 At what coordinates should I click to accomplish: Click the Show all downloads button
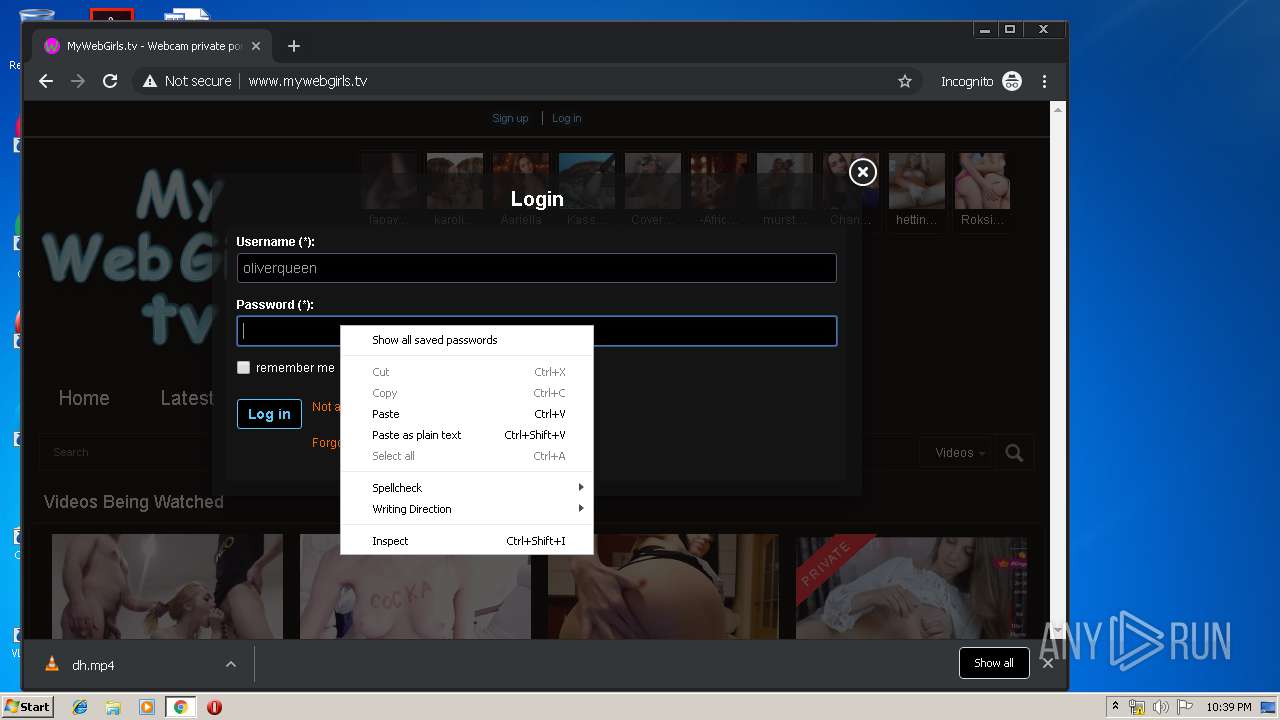[x=994, y=663]
